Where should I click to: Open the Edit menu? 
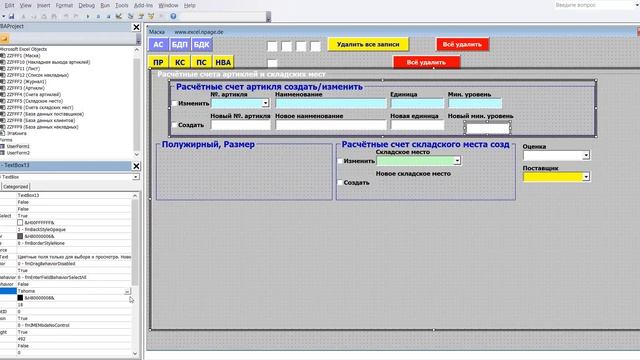tap(9, 5)
